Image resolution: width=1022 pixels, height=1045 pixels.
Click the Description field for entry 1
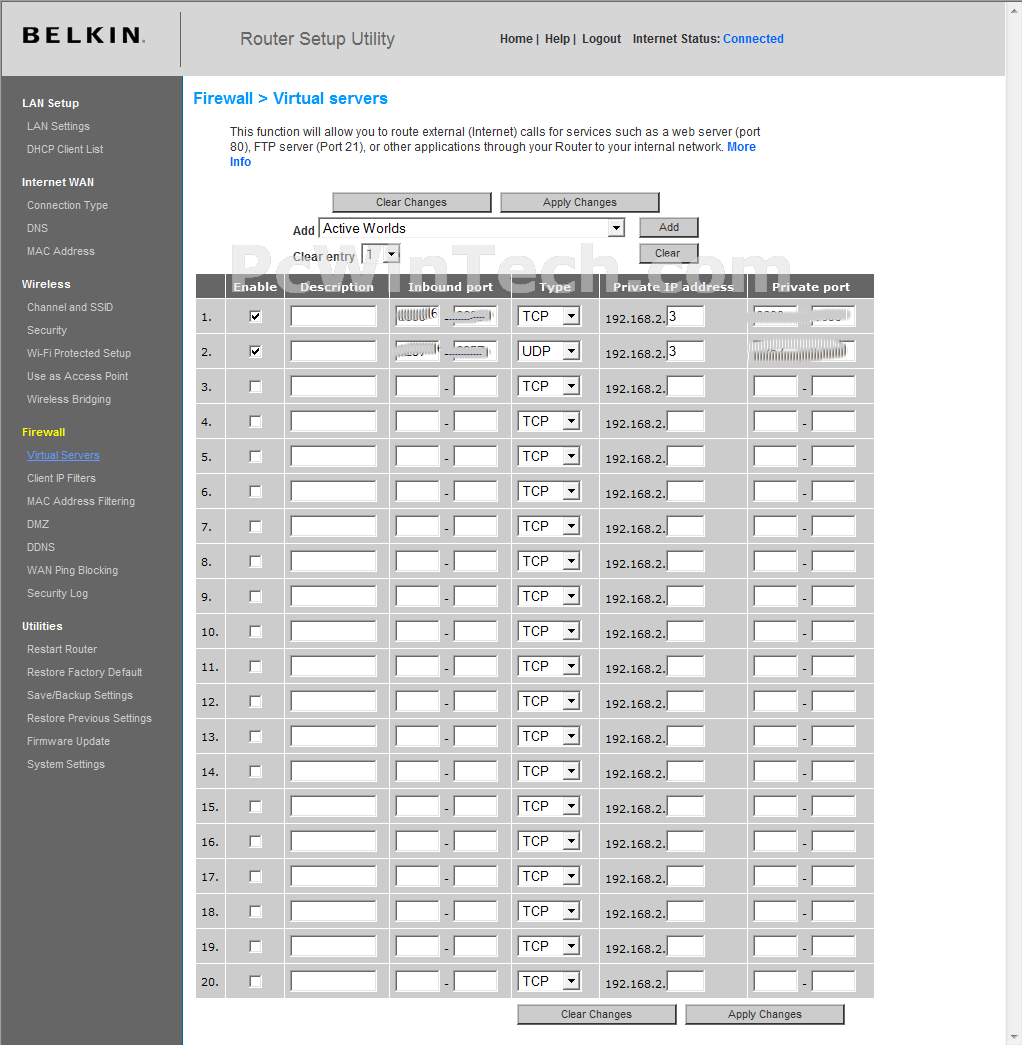coord(333,317)
